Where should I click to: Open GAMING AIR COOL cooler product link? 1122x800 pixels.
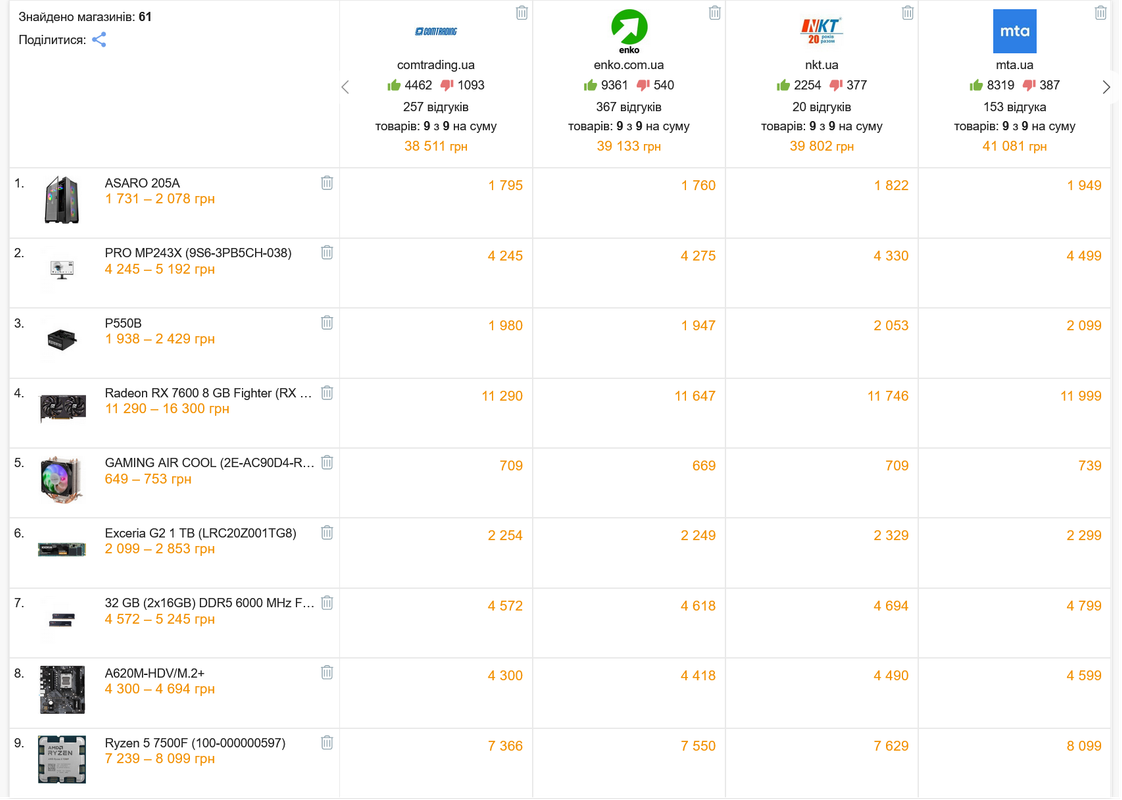click(x=210, y=463)
